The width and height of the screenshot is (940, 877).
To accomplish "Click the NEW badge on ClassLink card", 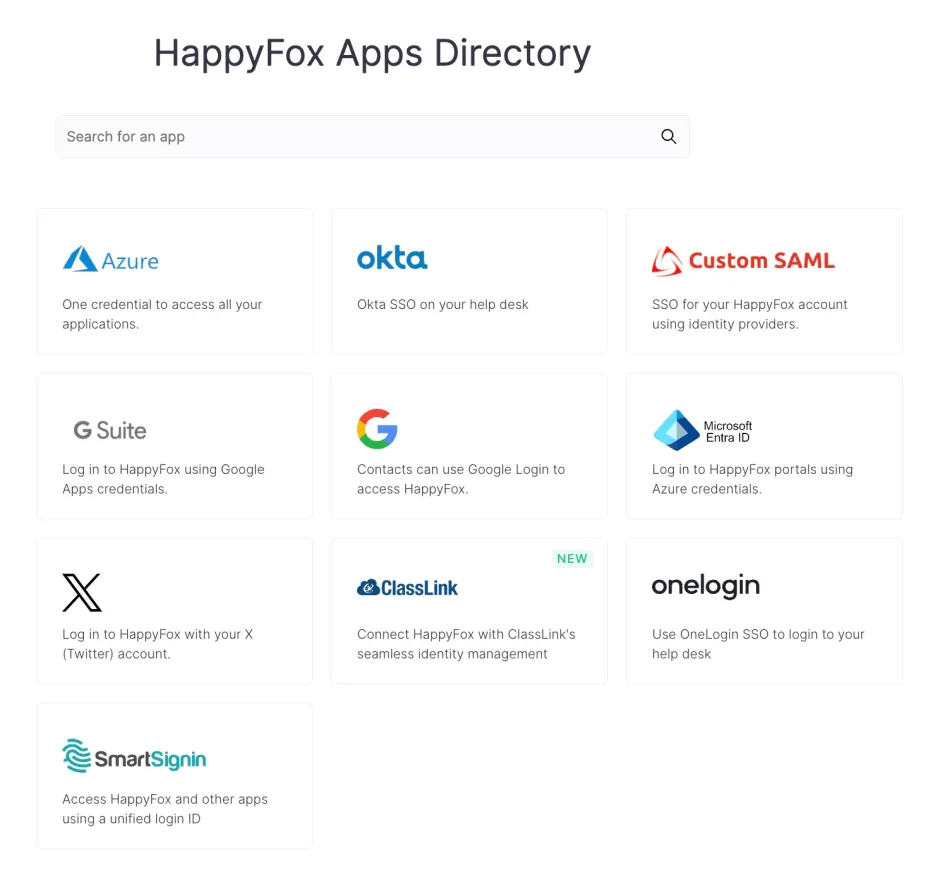I will point(572,559).
